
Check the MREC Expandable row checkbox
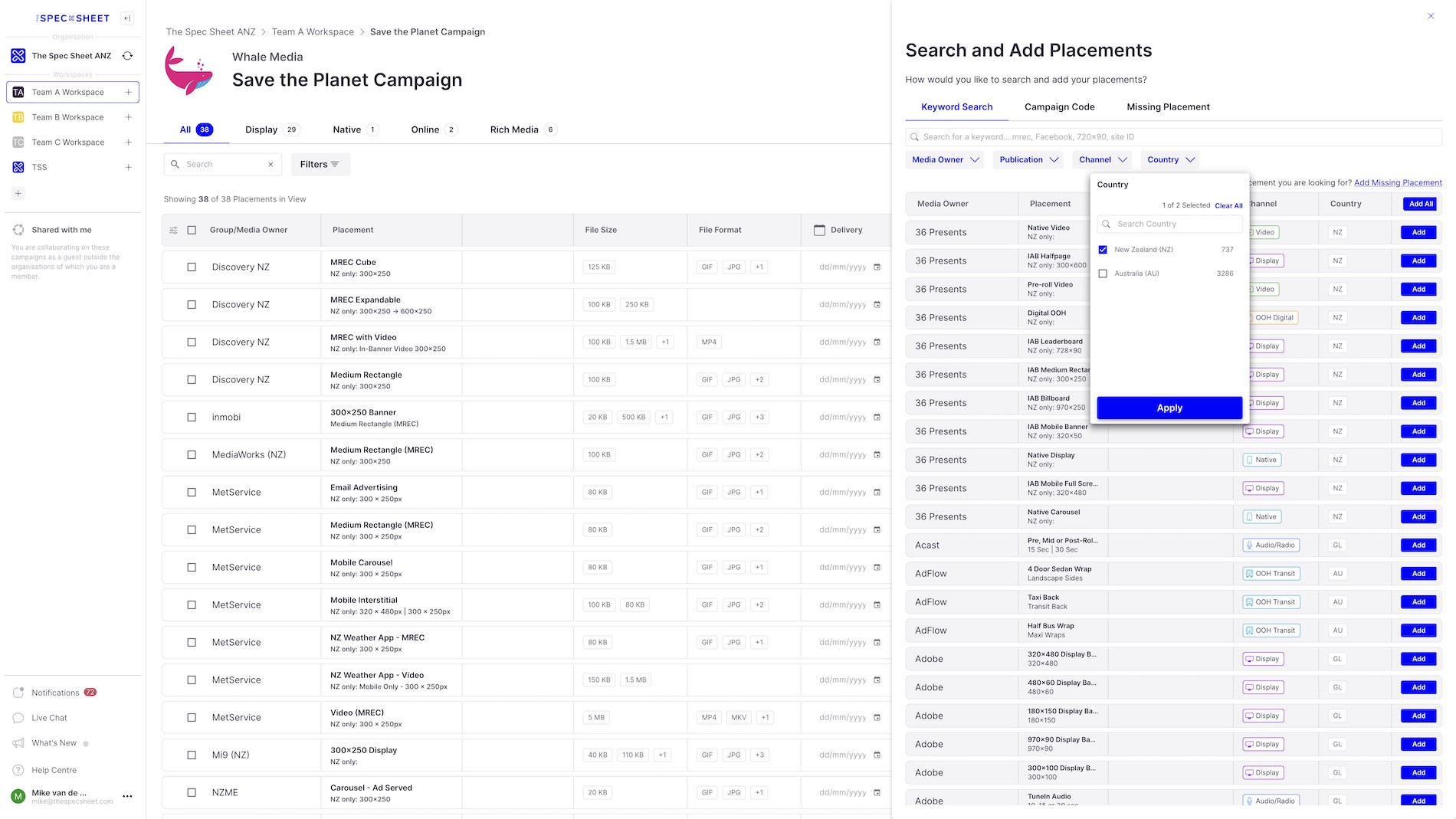(192, 305)
